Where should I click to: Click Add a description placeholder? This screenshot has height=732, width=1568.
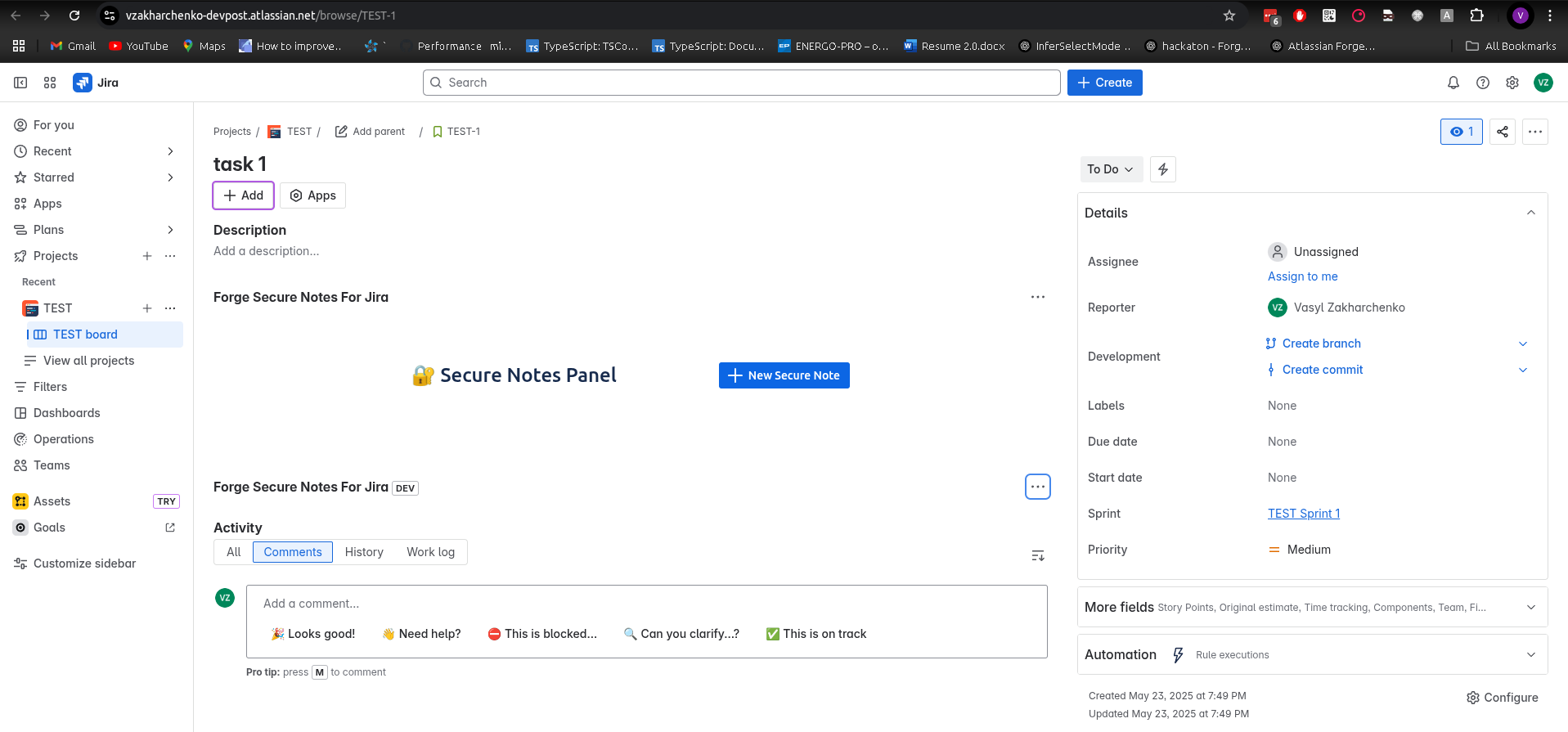tap(267, 251)
